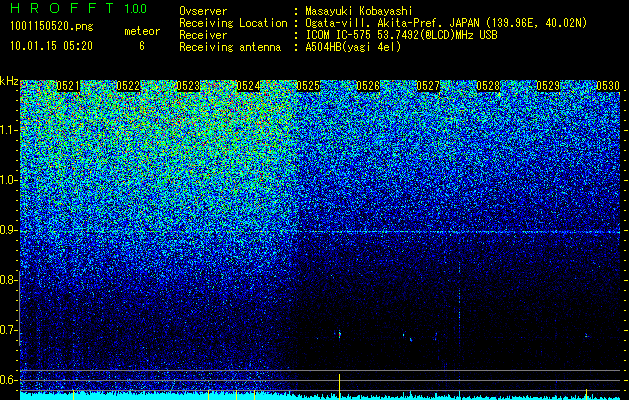
Task: Select the name Masayuki Kobayashi
Action: tap(358, 11)
